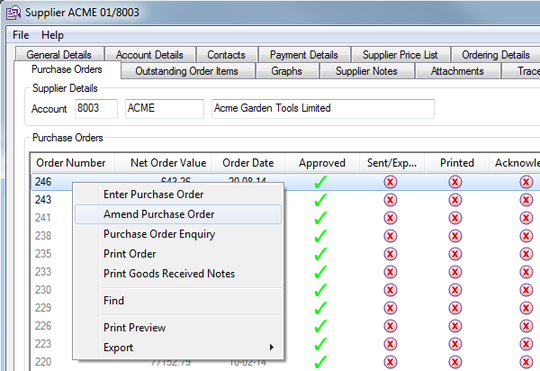Open the Payment Details tab
Image resolution: width=540 pixels, height=371 pixels.
tap(304, 55)
